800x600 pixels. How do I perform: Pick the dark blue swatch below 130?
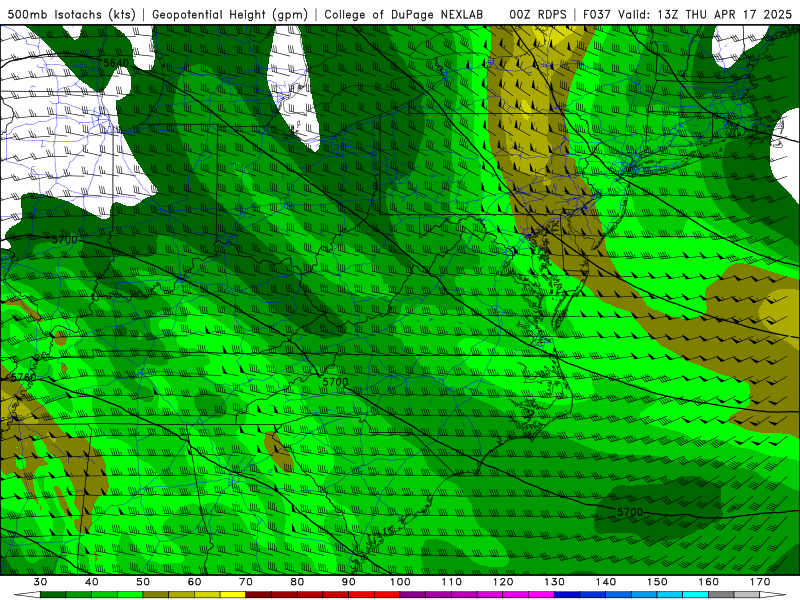tap(567, 595)
